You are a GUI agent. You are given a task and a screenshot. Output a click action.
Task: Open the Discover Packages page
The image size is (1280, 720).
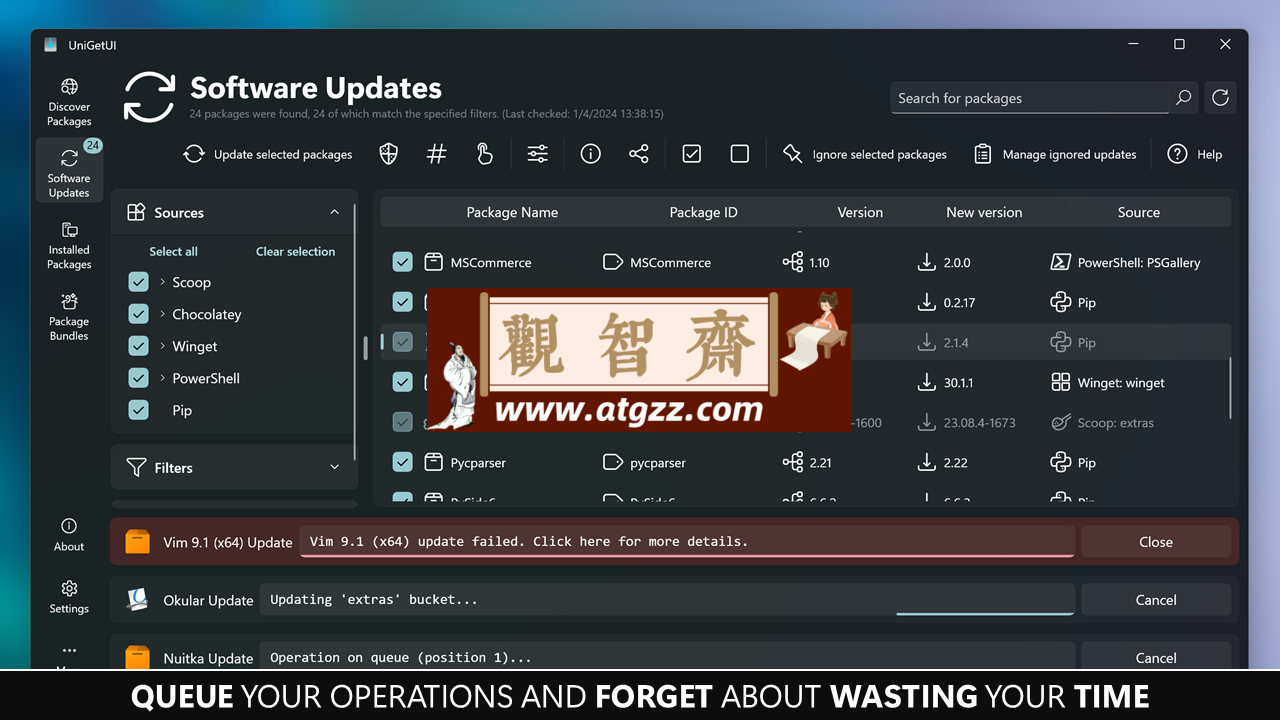pyautogui.click(x=69, y=102)
